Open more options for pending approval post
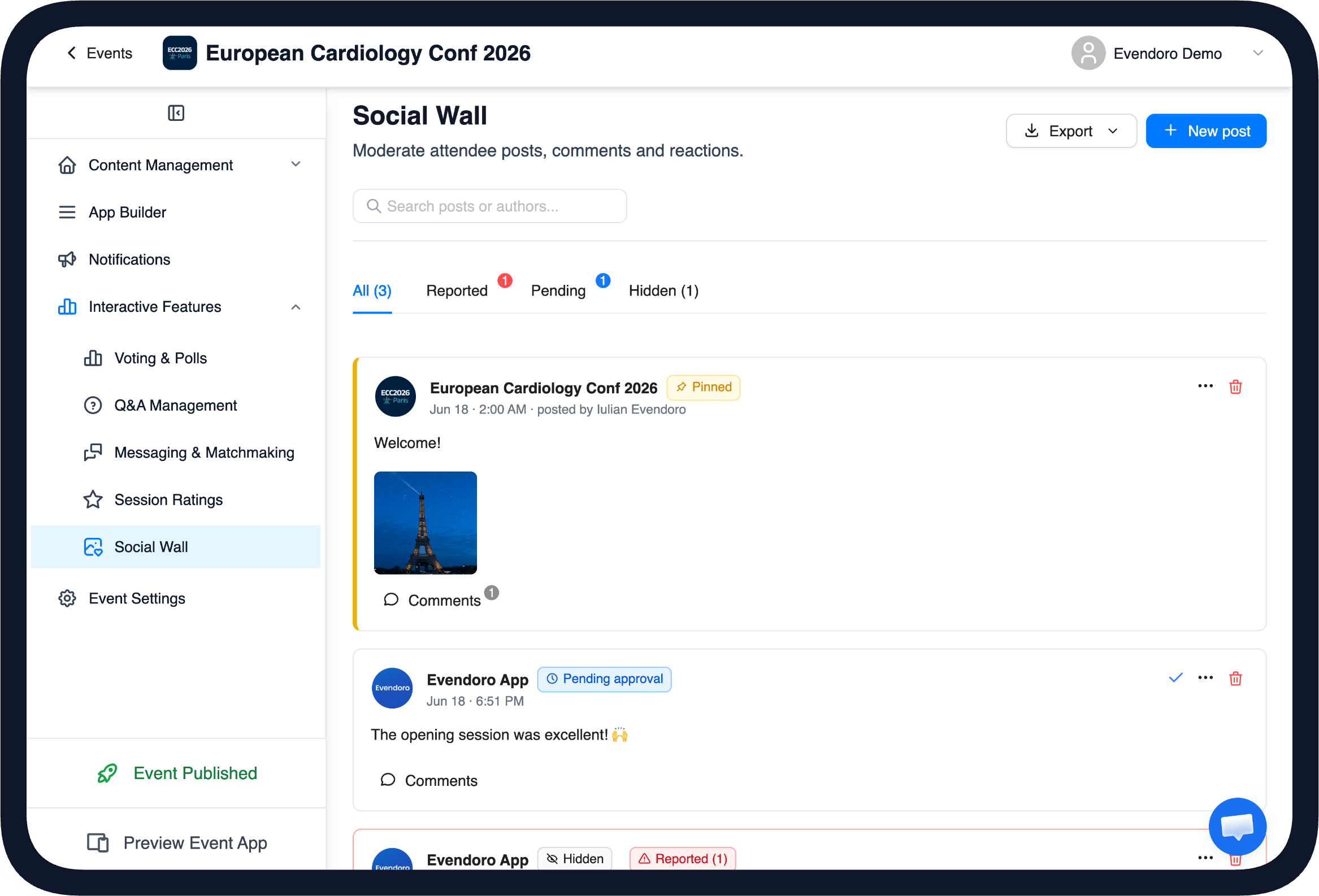The image size is (1319, 896). tap(1204, 678)
